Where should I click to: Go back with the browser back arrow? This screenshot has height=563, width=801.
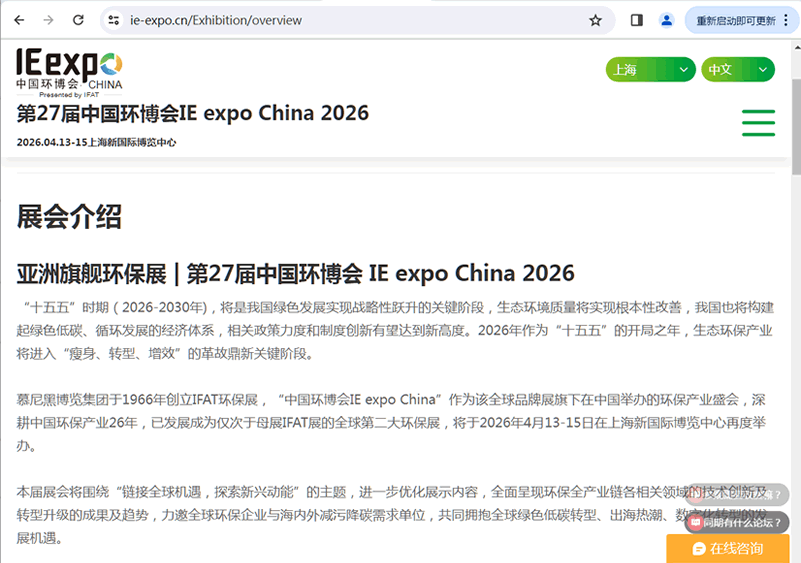tap(19, 20)
